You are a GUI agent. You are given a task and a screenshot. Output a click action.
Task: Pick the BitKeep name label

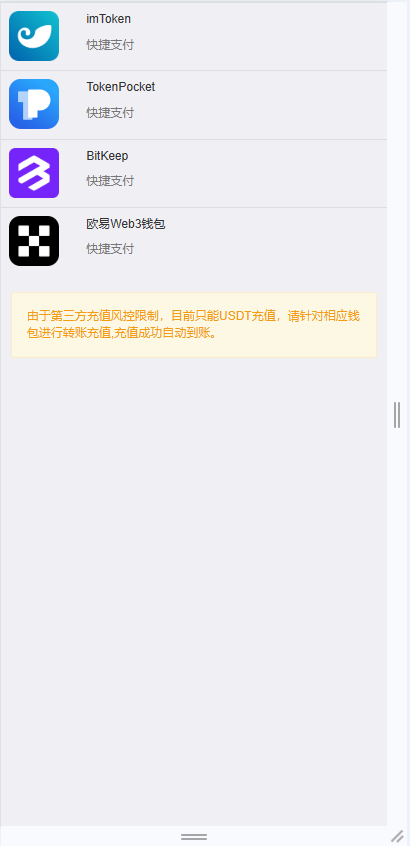pos(107,156)
